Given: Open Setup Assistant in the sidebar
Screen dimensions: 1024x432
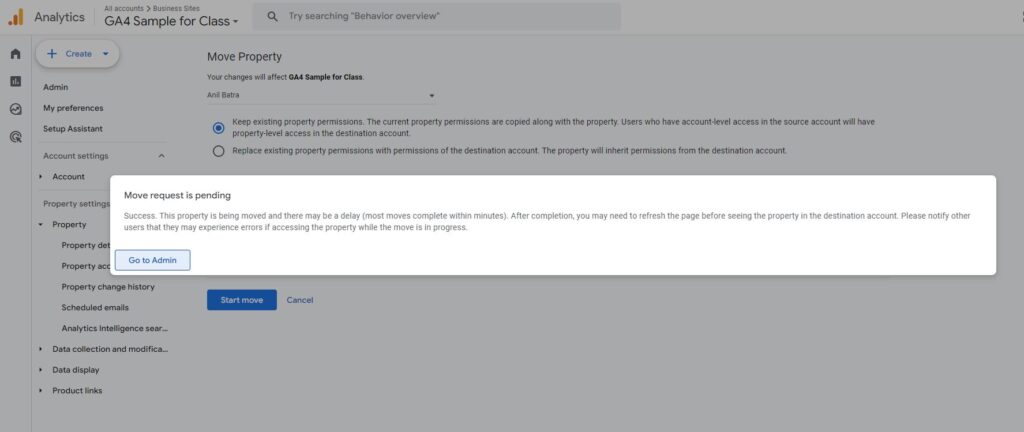Looking at the screenshot, I should [73, 129].
